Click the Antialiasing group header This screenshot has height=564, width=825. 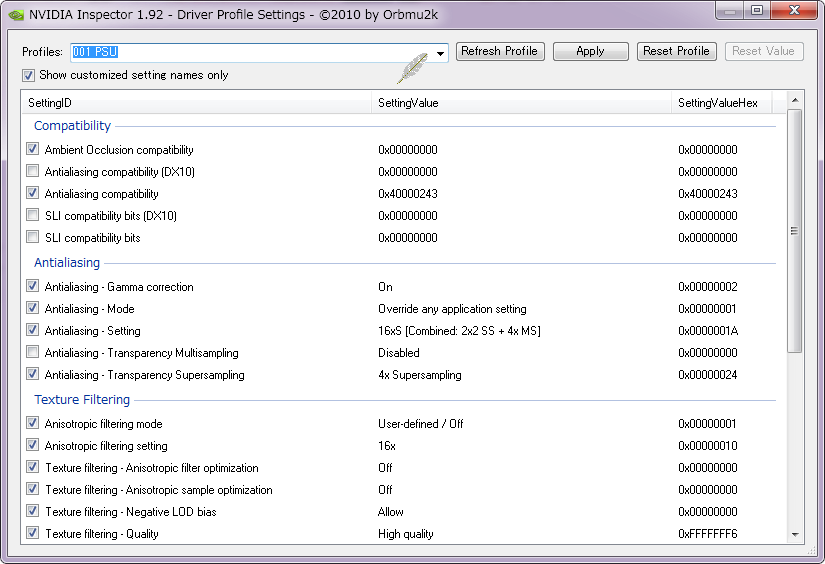[x=67, y=263]
